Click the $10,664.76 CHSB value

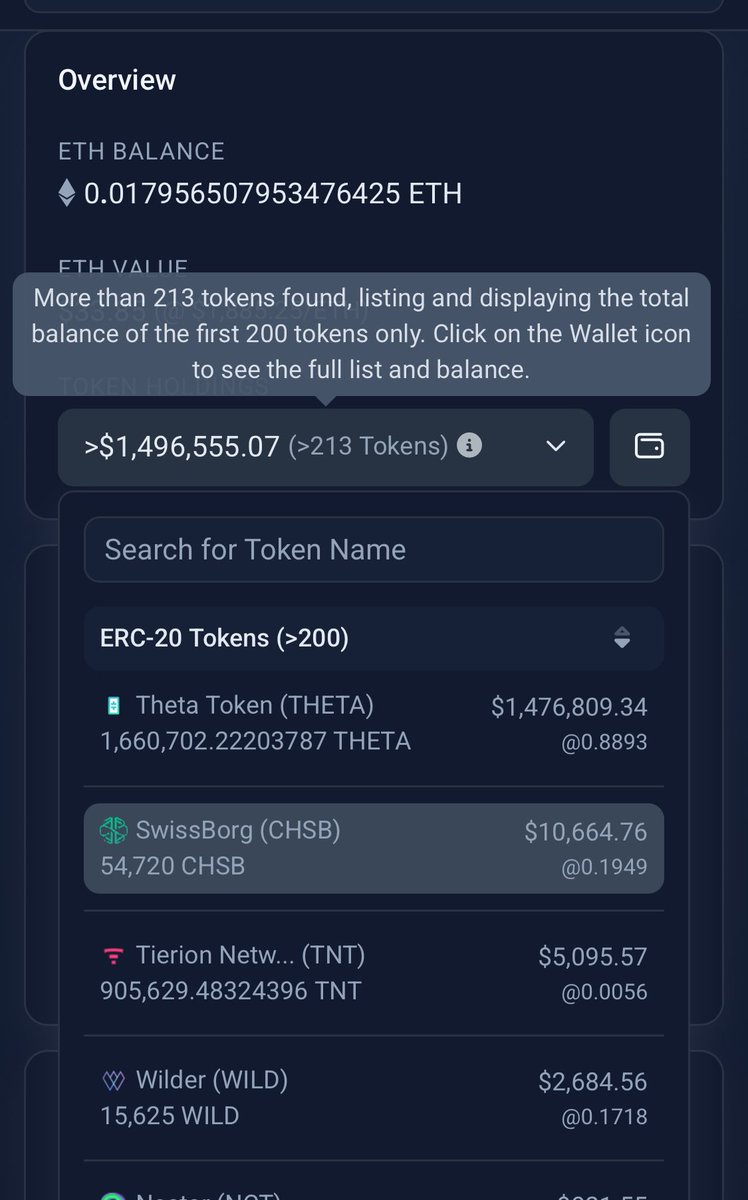click(x=586, y=832)
